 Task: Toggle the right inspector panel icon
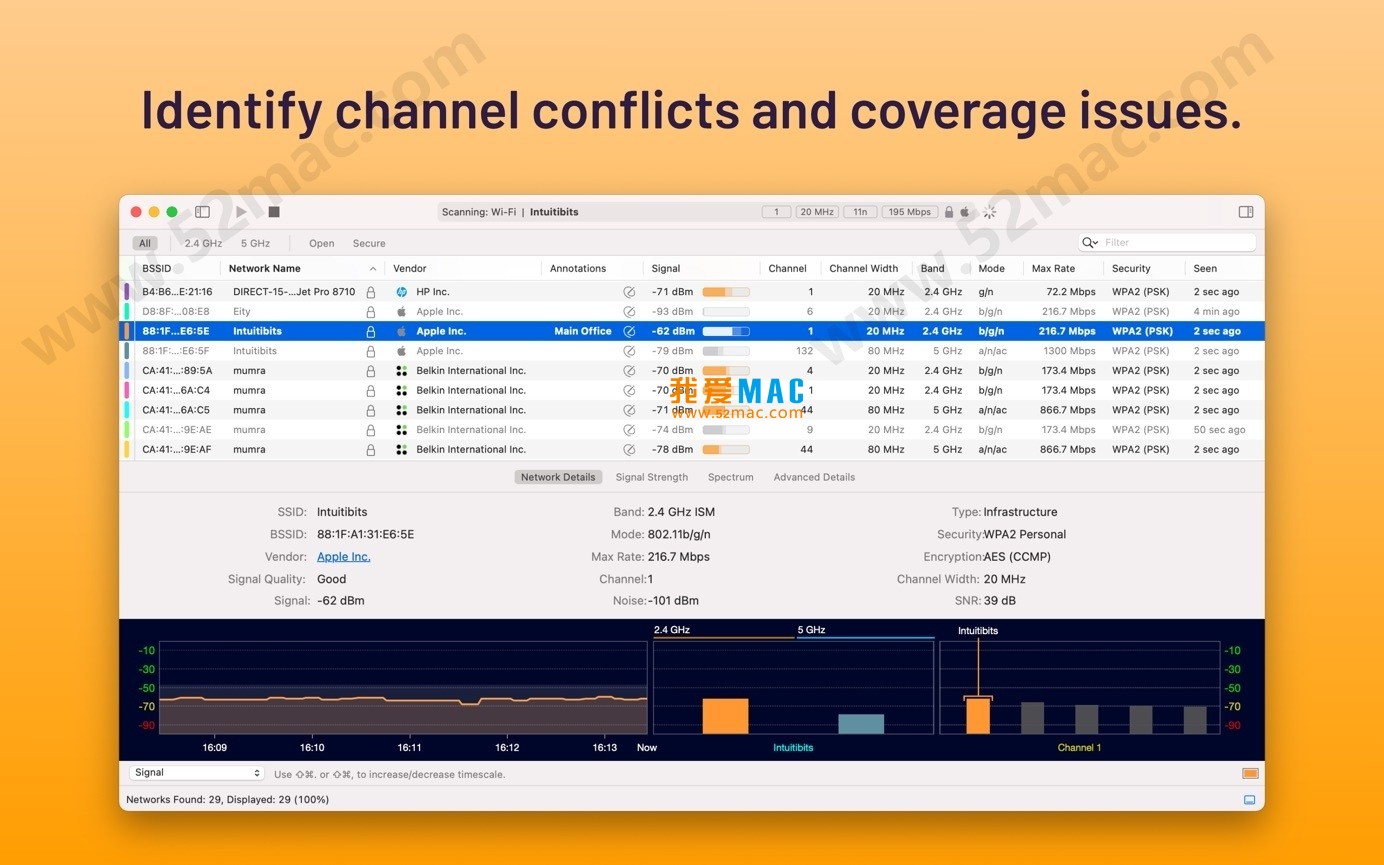1245,212
